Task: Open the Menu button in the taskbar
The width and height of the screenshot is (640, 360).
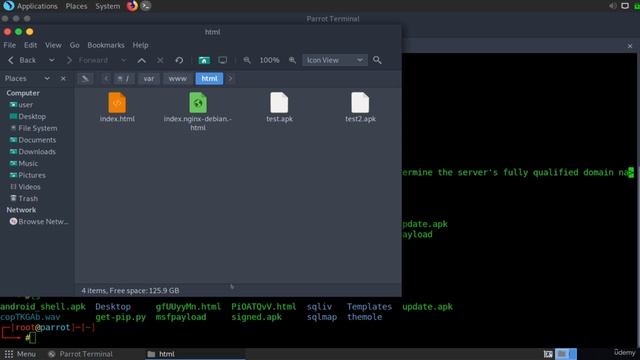Action: [x=20, y=354]
